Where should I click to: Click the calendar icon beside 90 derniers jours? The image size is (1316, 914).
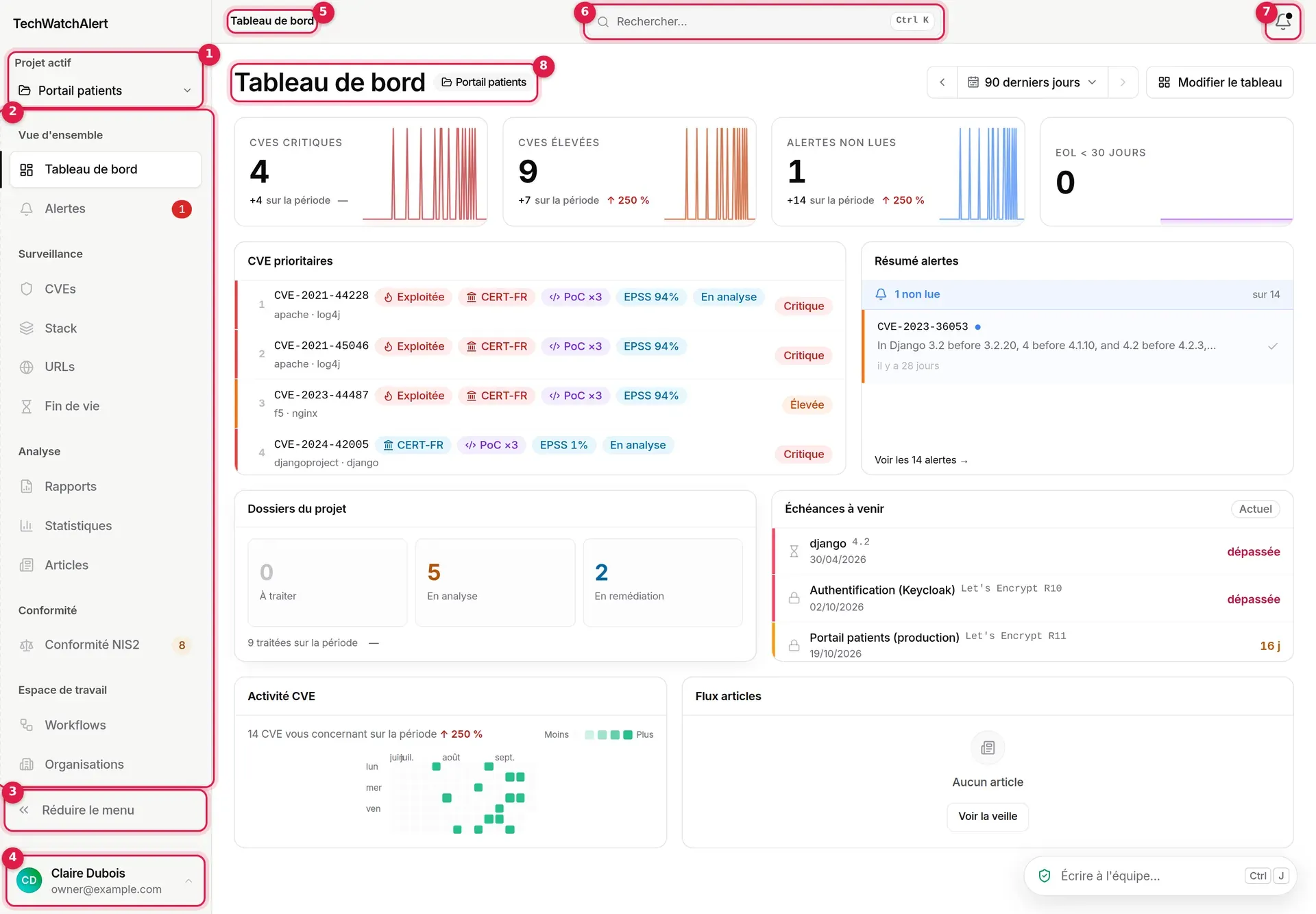[x=973, y=82]
